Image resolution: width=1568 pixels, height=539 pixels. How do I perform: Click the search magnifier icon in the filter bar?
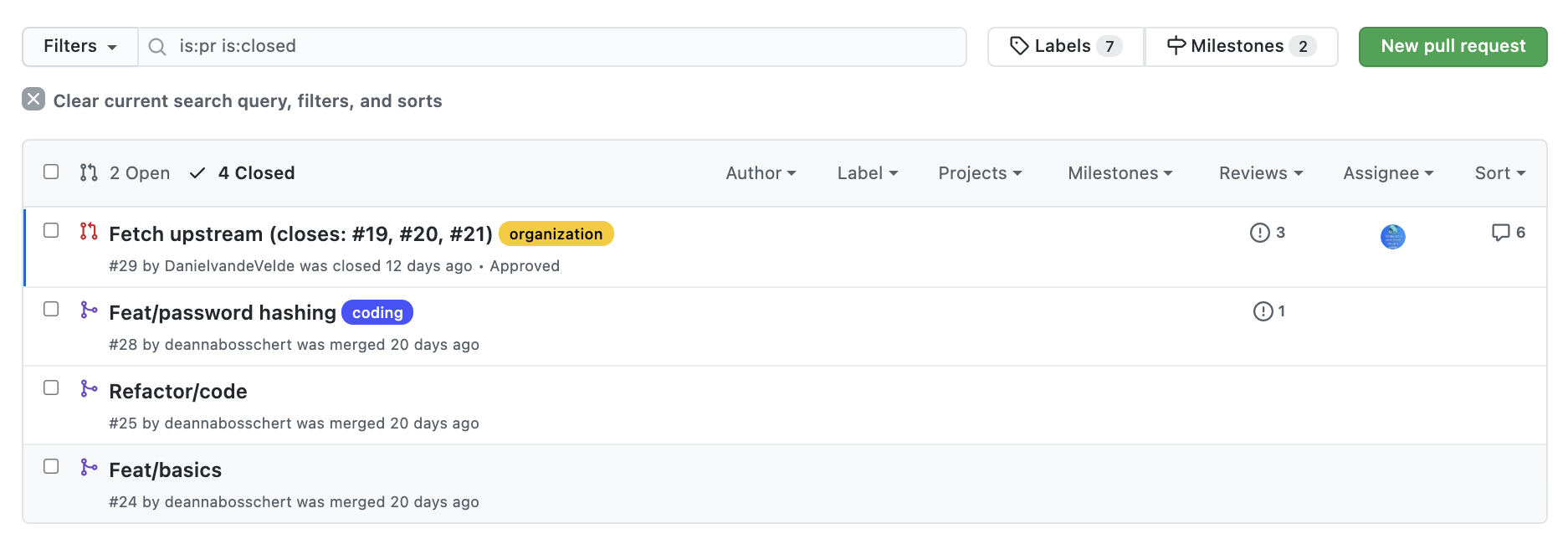[x=156, y=47]
